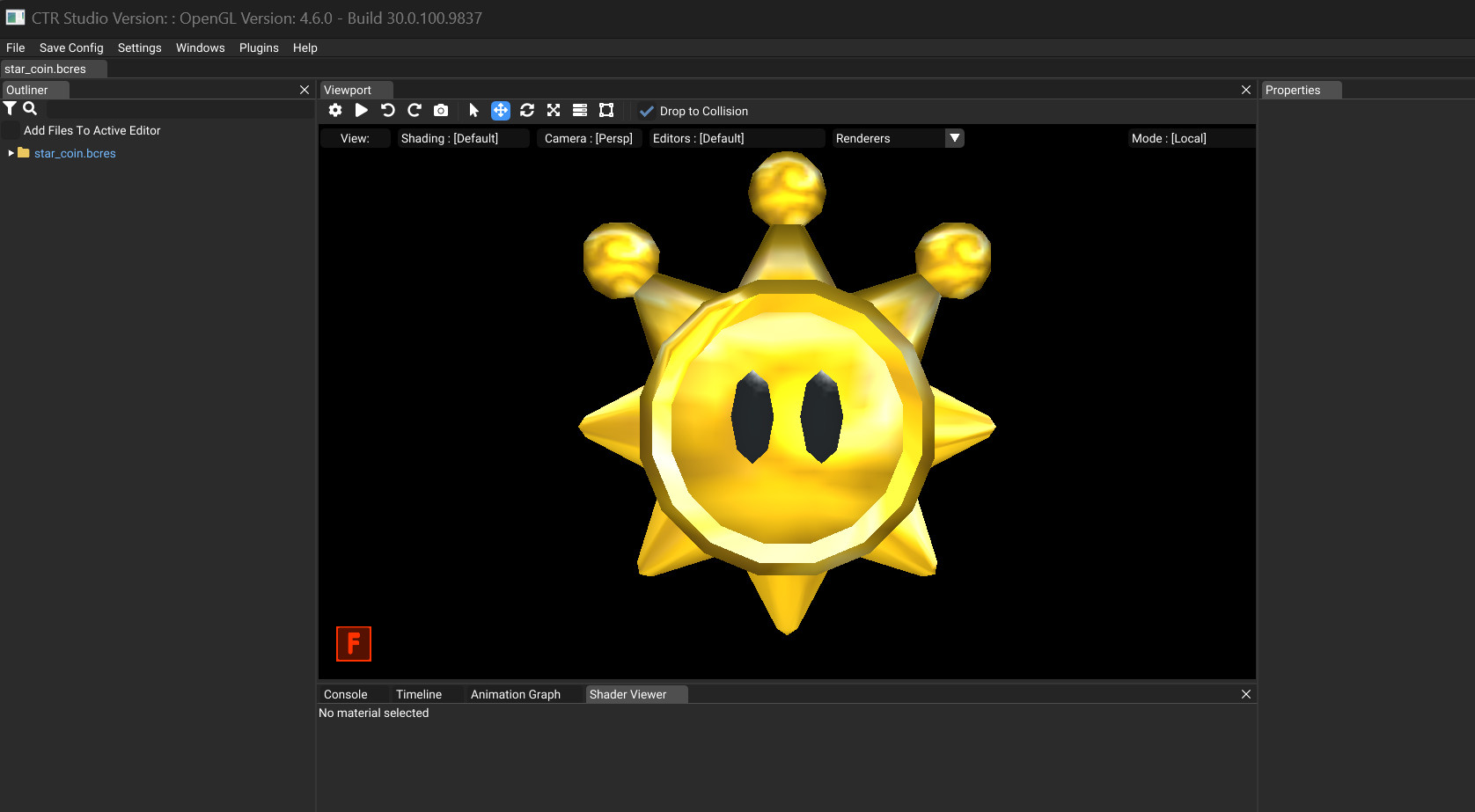The height and width of the screenshot is (812, 1475).
Task: Click the redo arrow icon
Action: coord(415,111)
